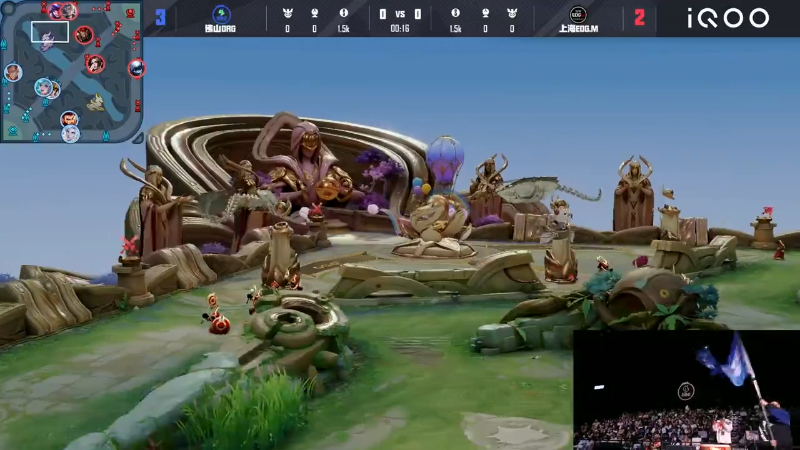800x450 pixels.
Task: Click the teal-haired girl hero on minimap
Action: tap(43, 87)
